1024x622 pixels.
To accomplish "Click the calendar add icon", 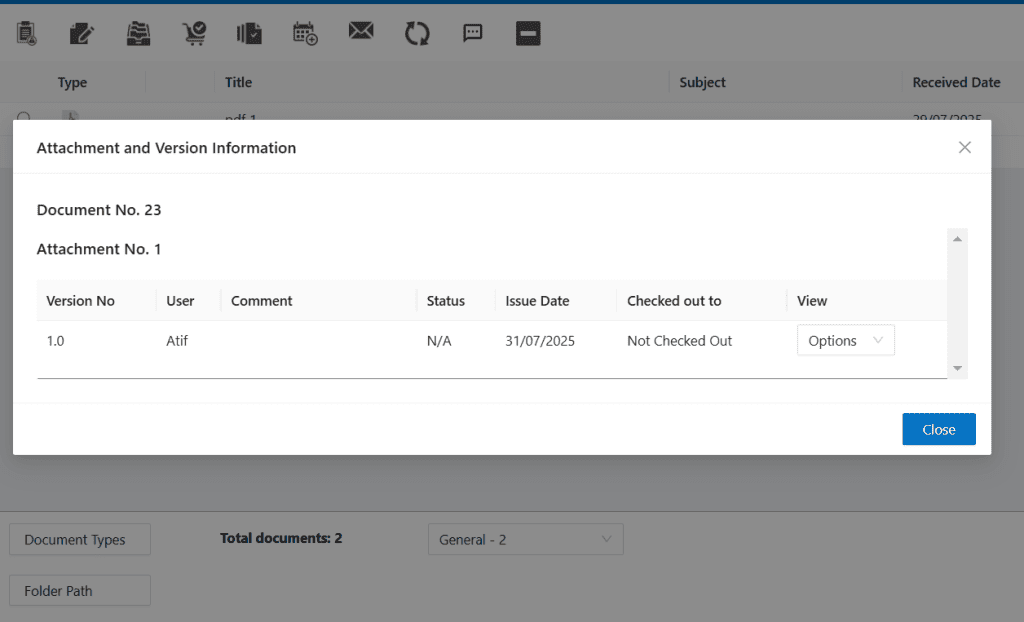I will pyautogui.click(x=305, y=33).
